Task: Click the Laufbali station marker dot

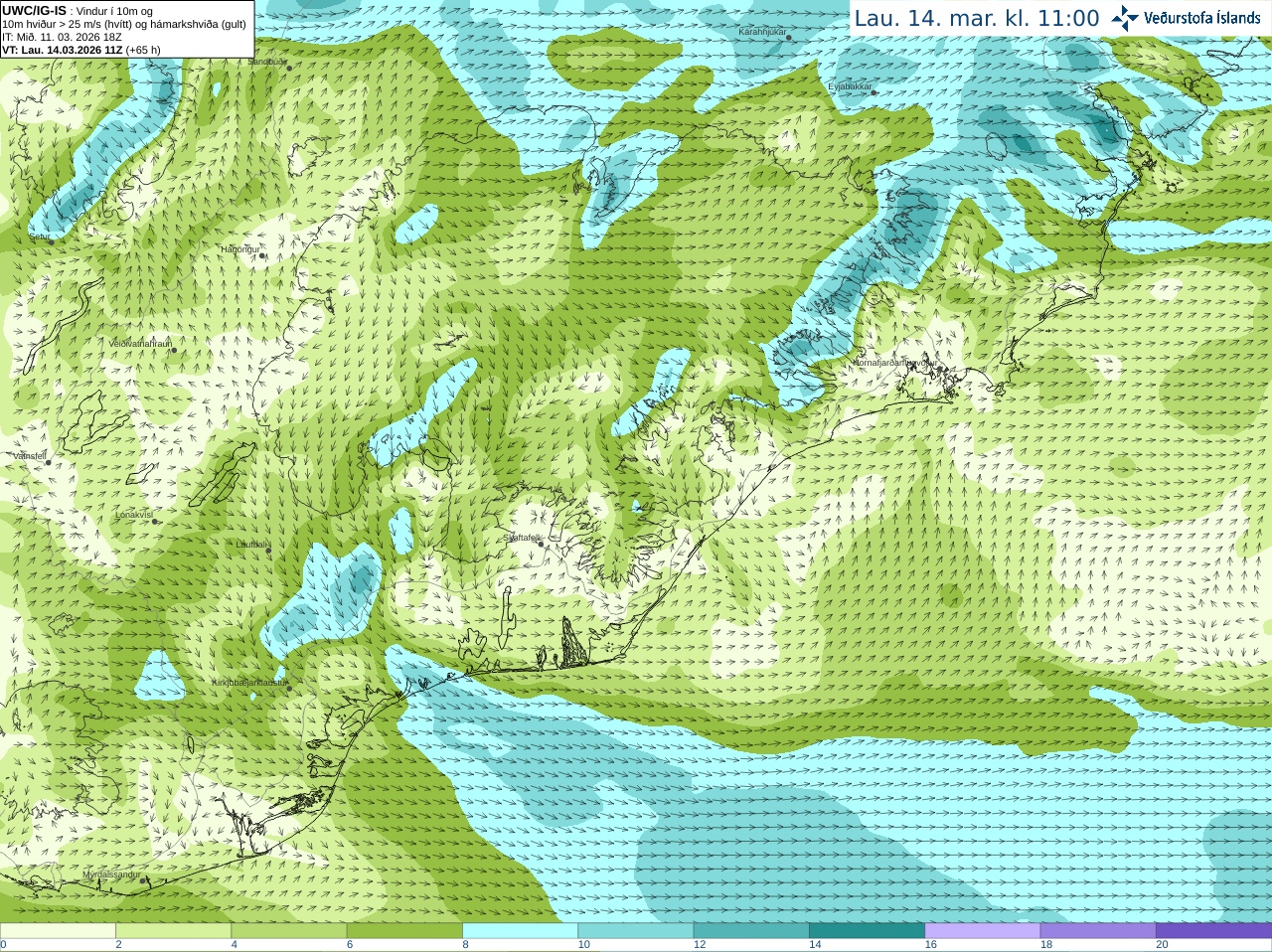Action: (269, 551)
